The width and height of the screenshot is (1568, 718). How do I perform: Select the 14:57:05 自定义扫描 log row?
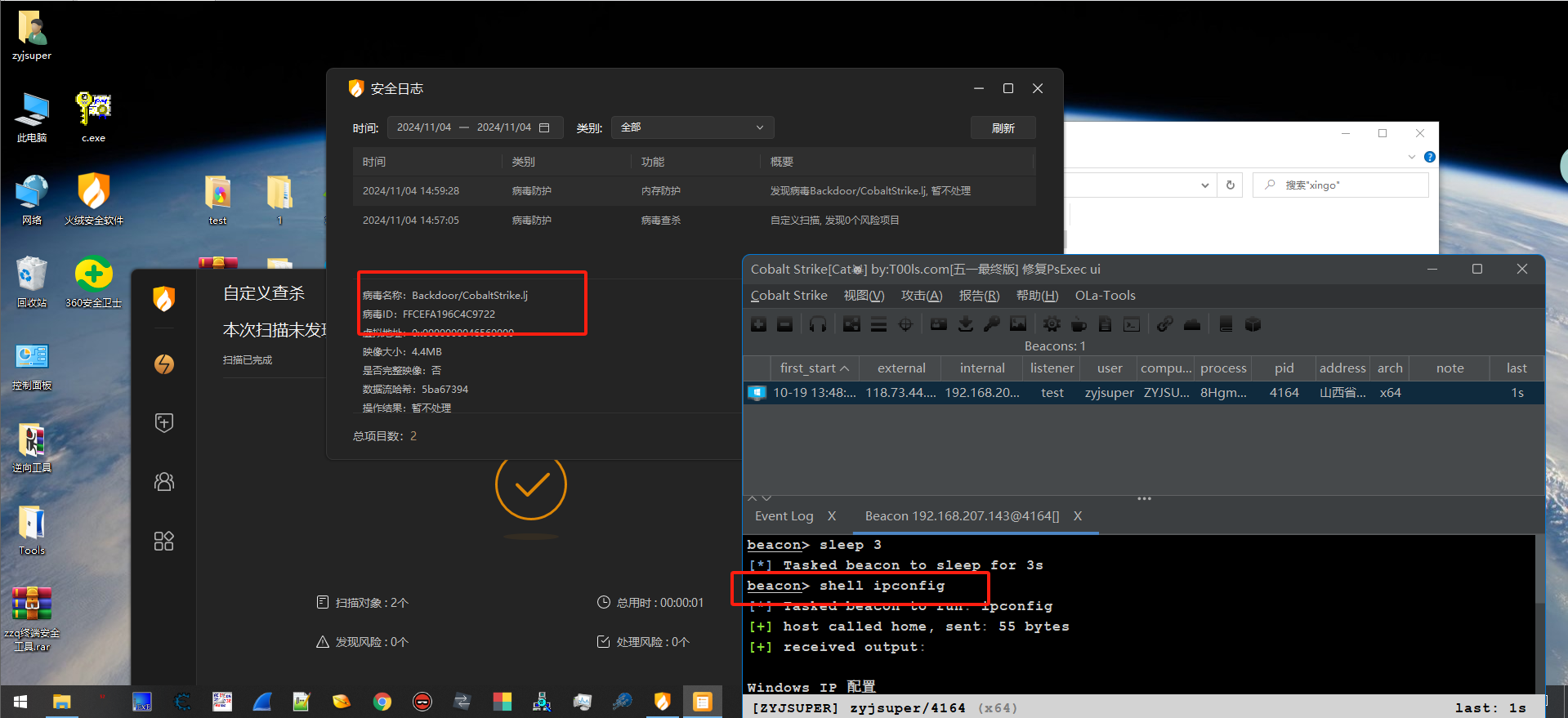[x=694, y=221]
